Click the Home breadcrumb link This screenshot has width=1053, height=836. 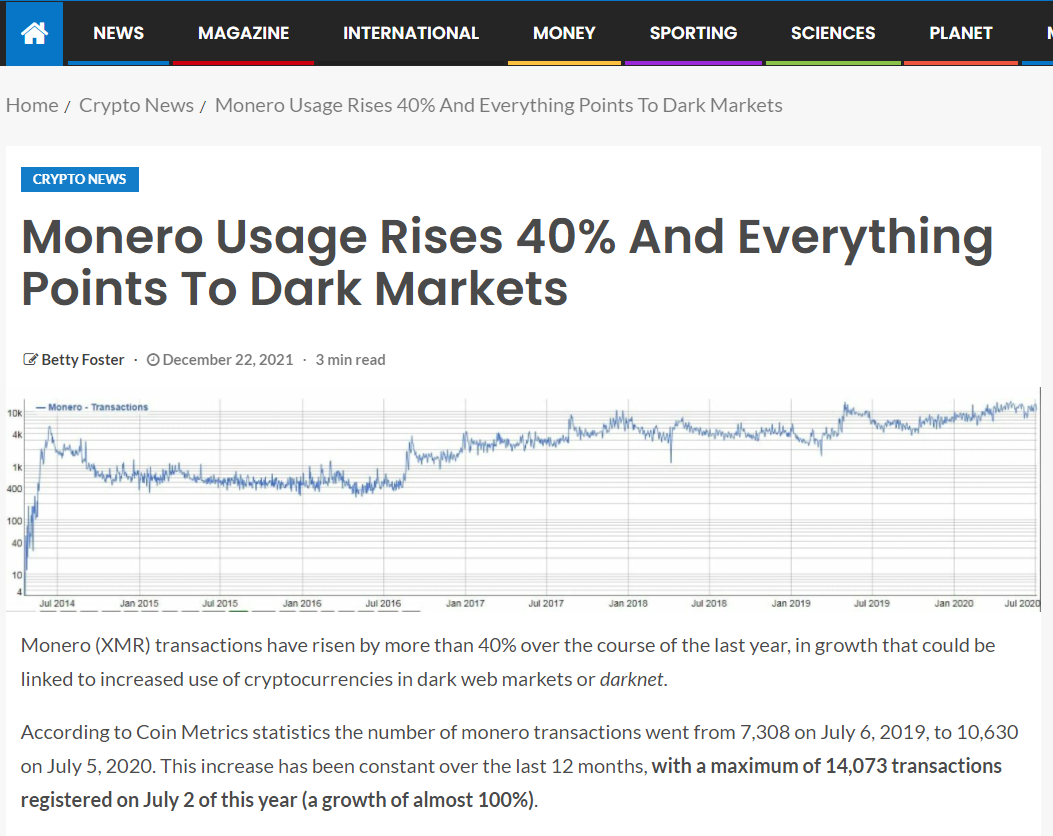32,105
